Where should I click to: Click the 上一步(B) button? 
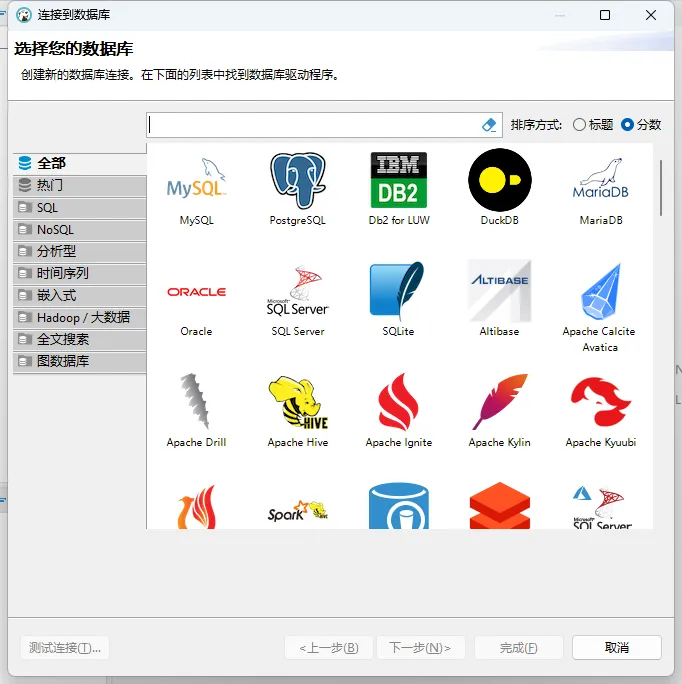(x=329, y=647)
